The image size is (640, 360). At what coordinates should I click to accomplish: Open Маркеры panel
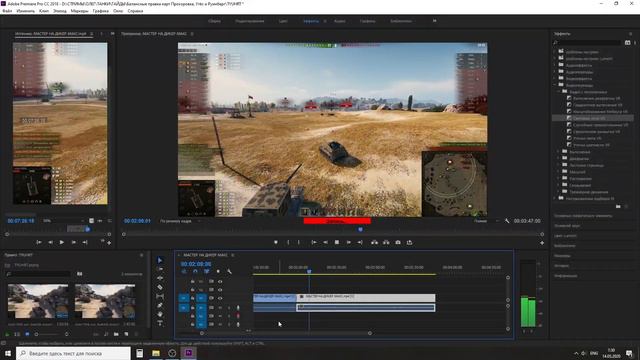(x=562, y=256)
